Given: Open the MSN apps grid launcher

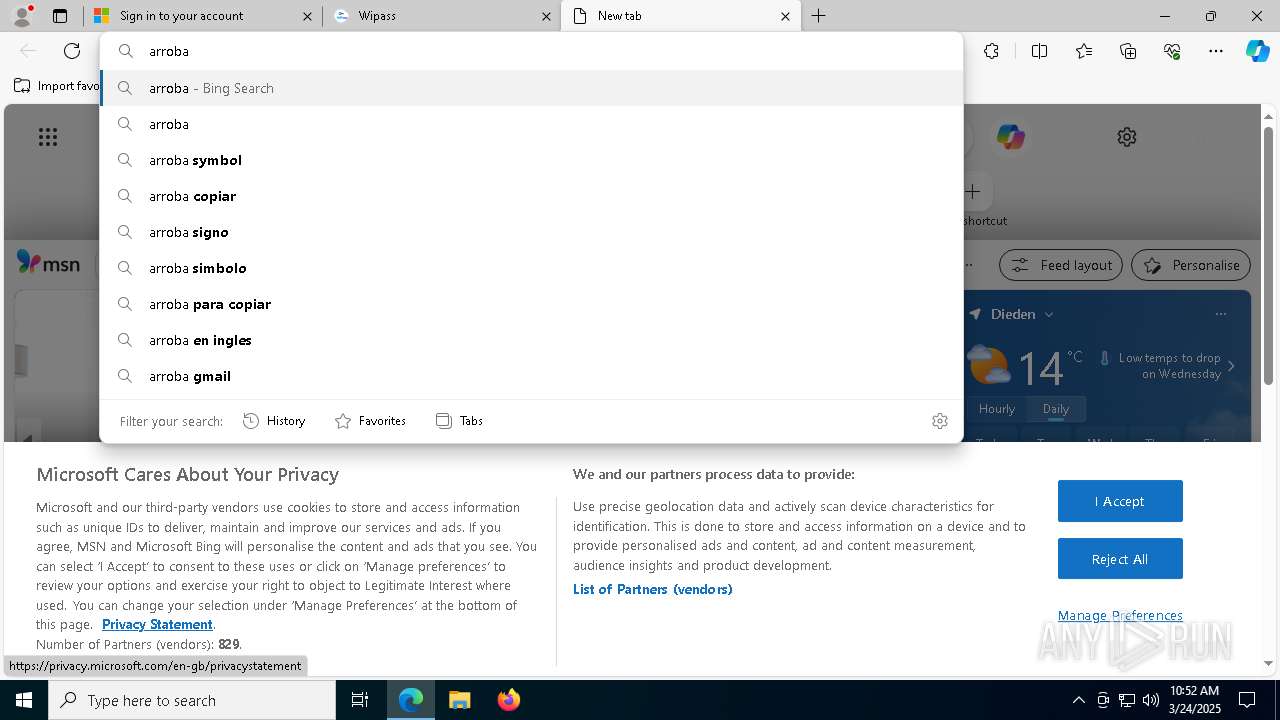Looking at the screenshot, I should pos(47,137).
